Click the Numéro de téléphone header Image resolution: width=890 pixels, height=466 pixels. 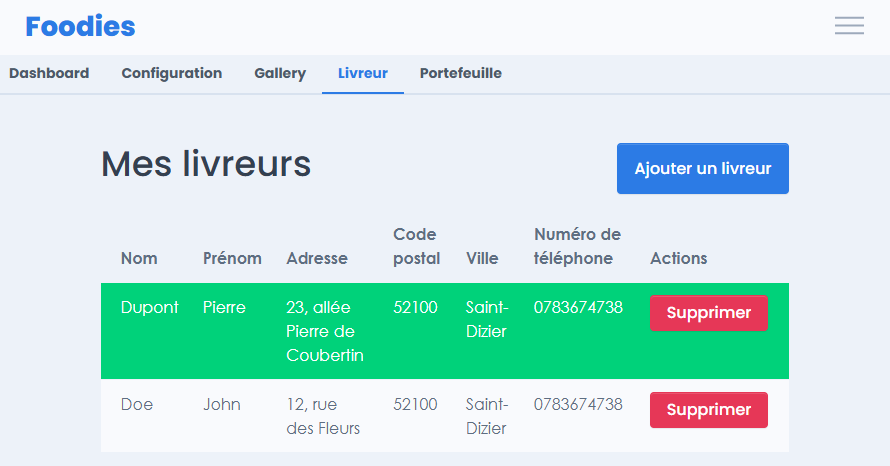(x=577, y=246)
